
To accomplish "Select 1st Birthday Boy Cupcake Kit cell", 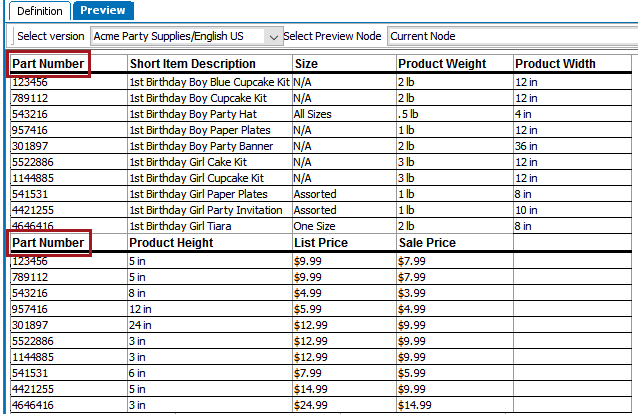I will [210, 98].
